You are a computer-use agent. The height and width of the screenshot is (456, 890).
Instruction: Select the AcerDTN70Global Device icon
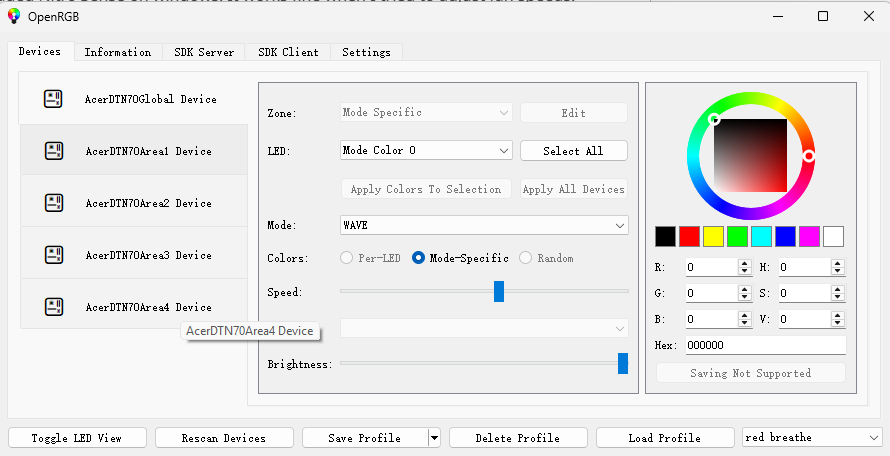(53, 99)
